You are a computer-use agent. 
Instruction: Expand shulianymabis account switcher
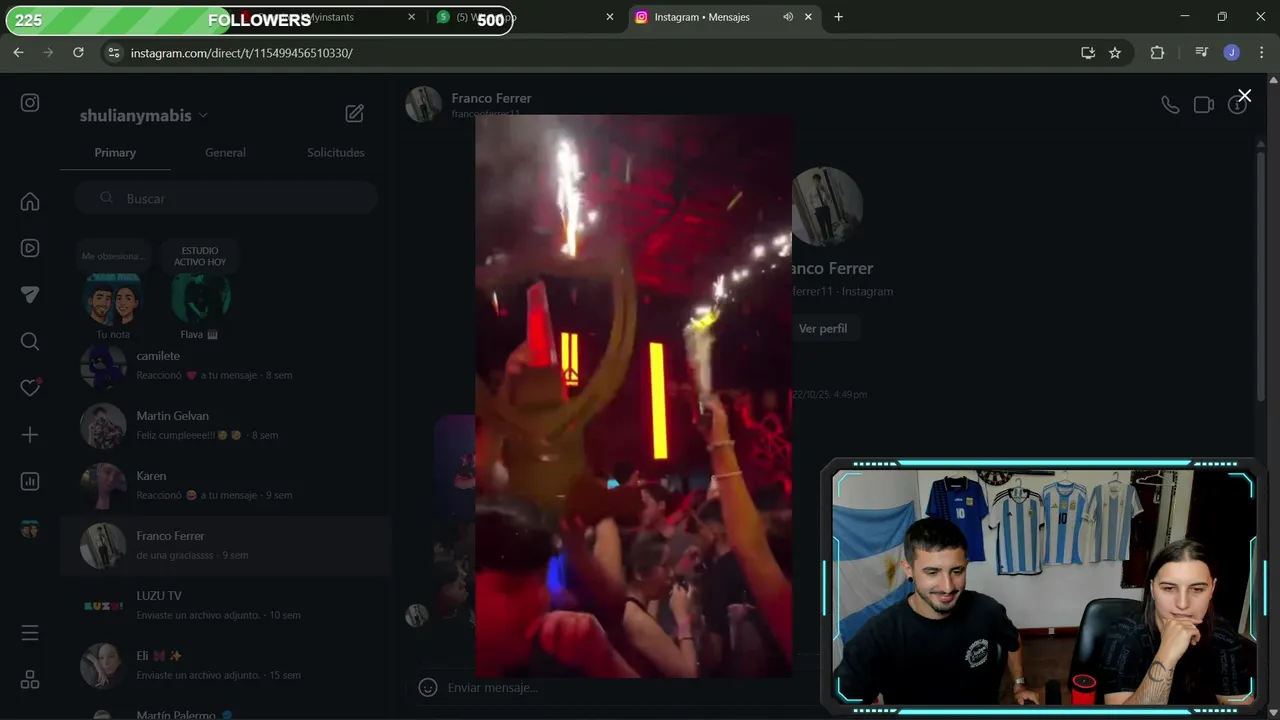tap(144, 115)
